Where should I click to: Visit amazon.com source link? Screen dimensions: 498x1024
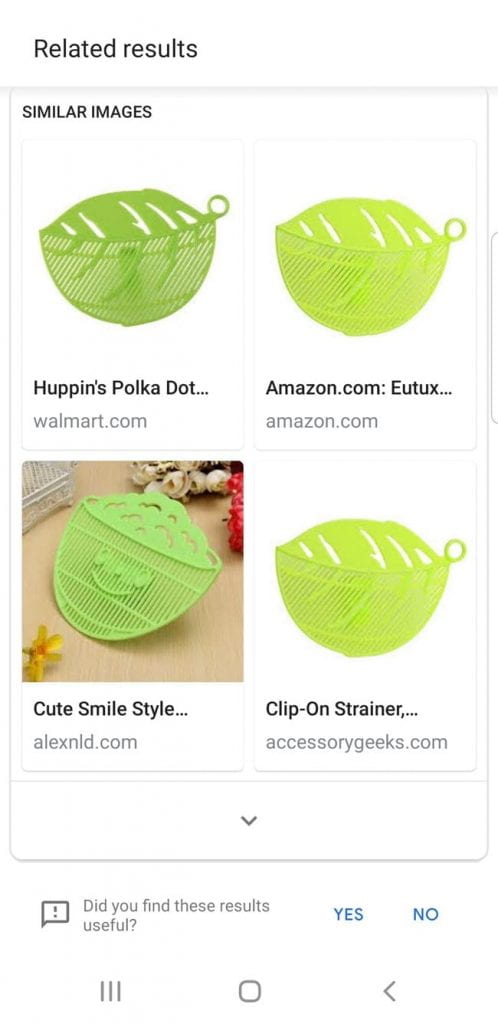tap(322, 421)
